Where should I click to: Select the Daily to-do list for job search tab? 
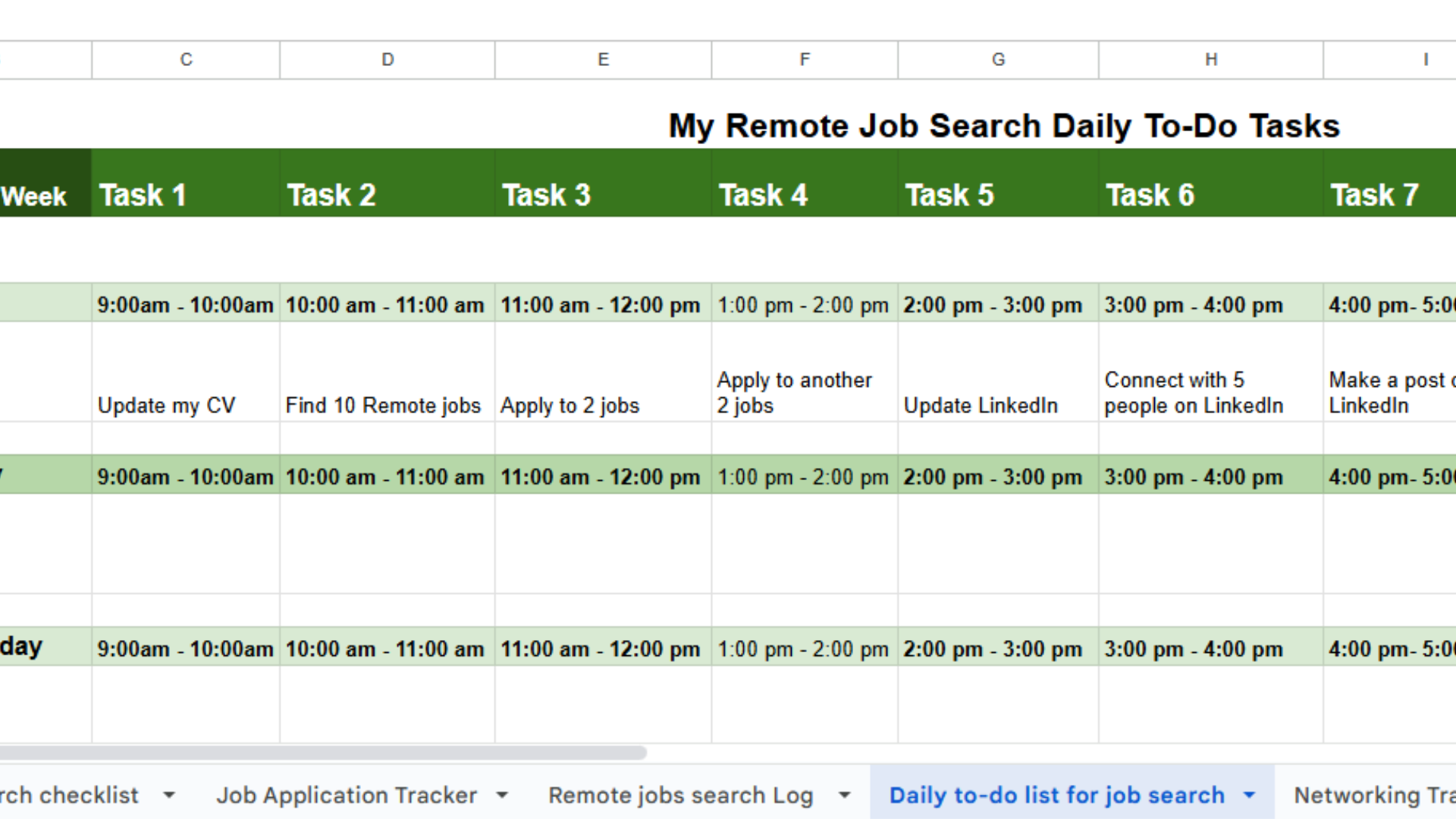click(x=1056, y=795)
